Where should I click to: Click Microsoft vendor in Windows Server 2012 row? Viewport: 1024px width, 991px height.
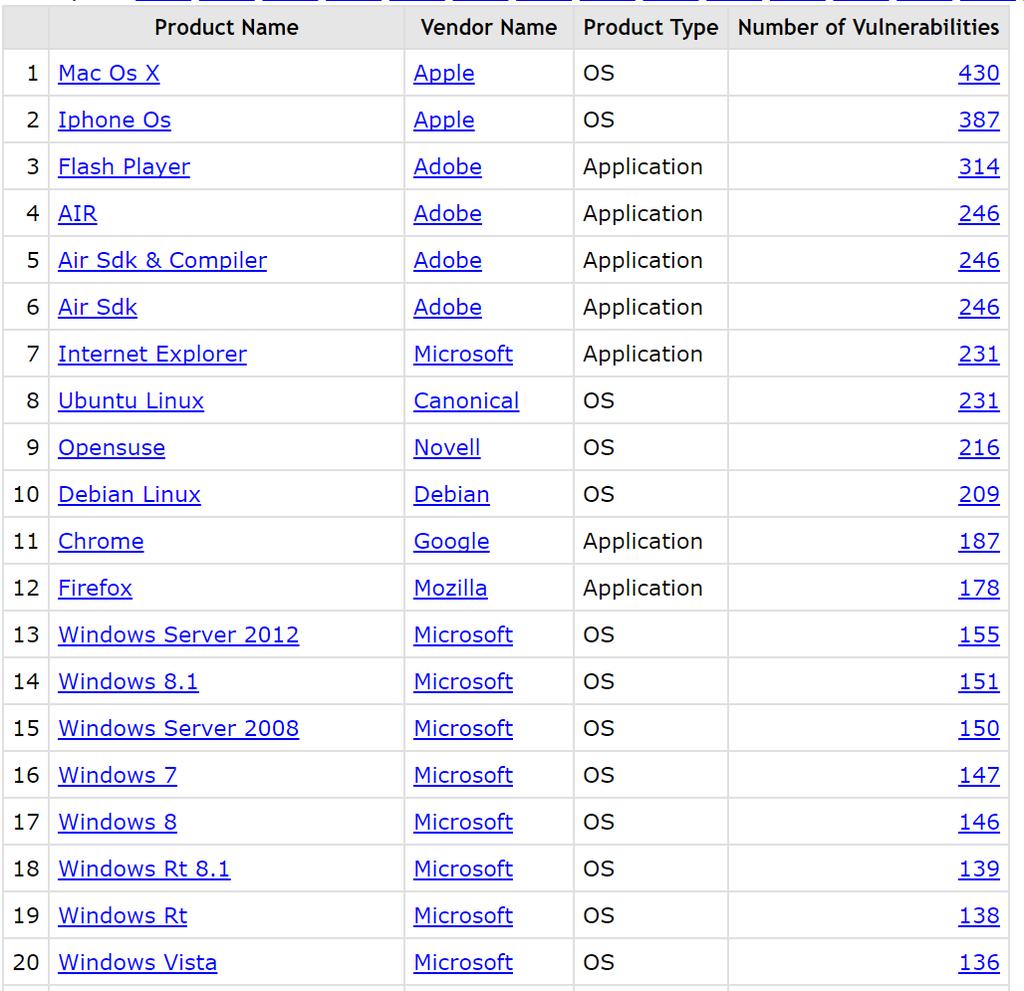463,635
